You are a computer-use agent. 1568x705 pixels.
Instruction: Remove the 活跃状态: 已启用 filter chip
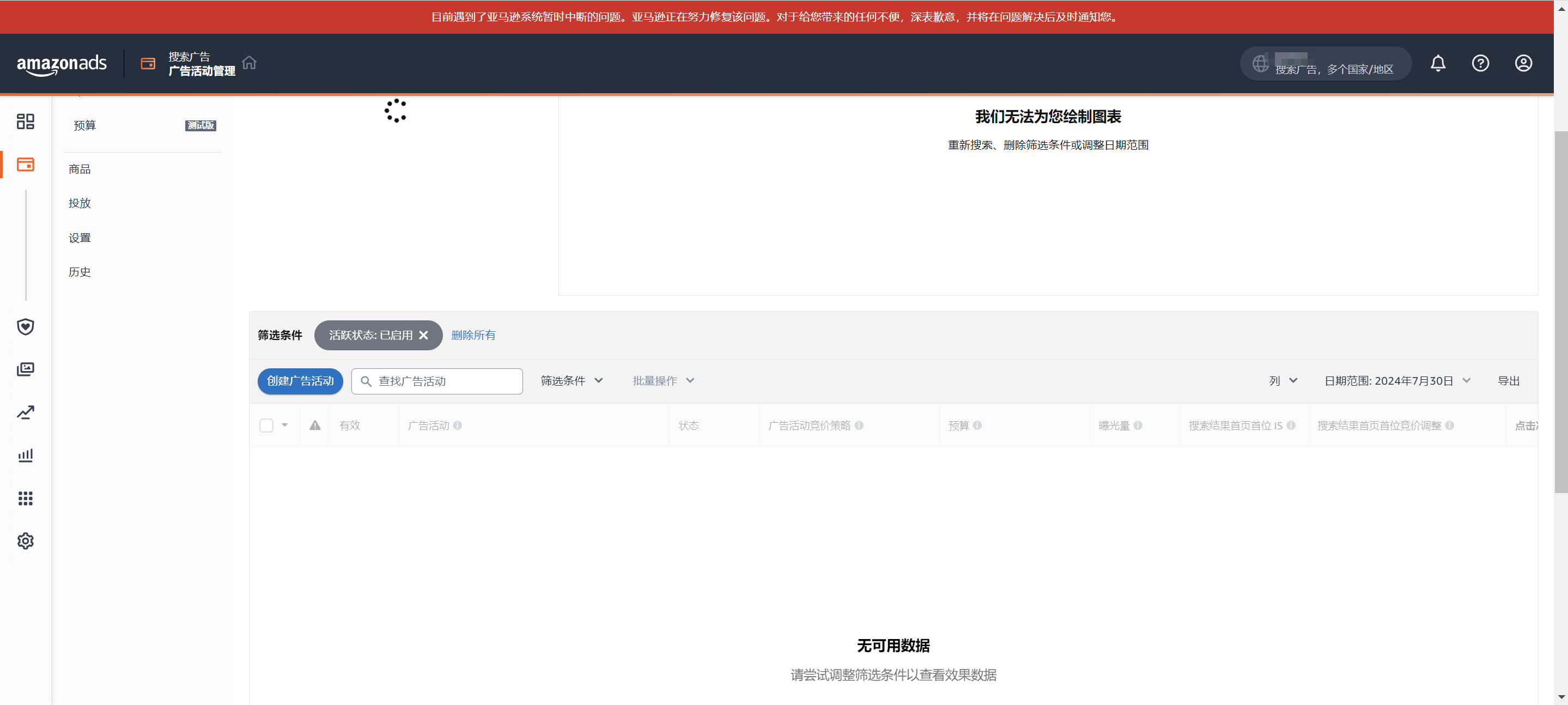pyautogui.click(x=424, y=336)
